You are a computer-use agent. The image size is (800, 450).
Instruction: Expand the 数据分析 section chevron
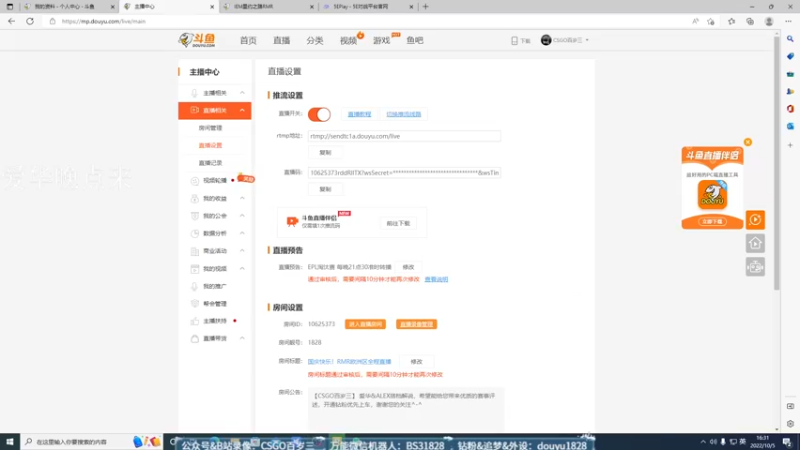point(242,233)
